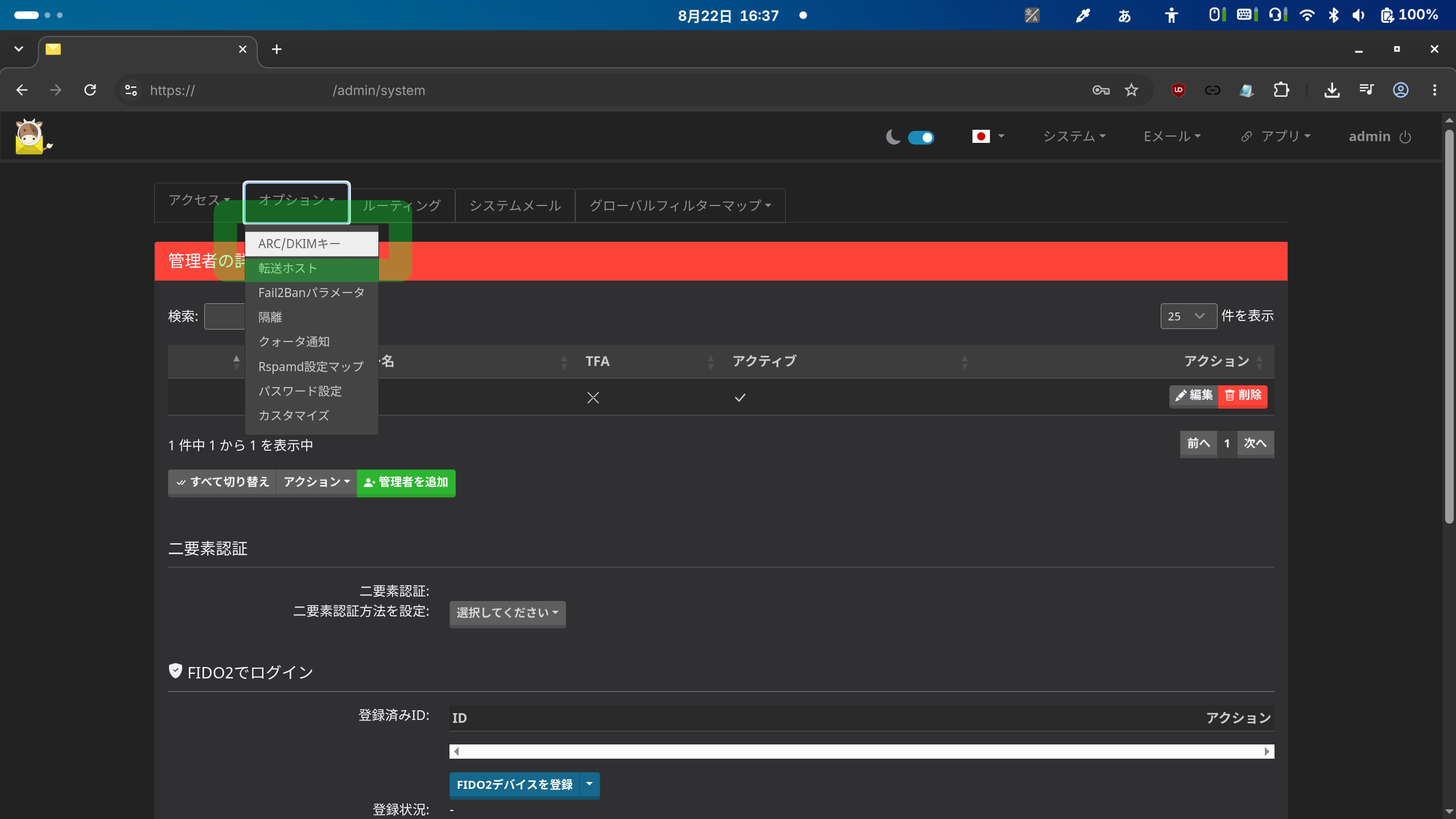The height and width of the screenshot is (819, 1456).
Task: Select ARC/DKIMキー from the menu
Action: coord(311,244)
